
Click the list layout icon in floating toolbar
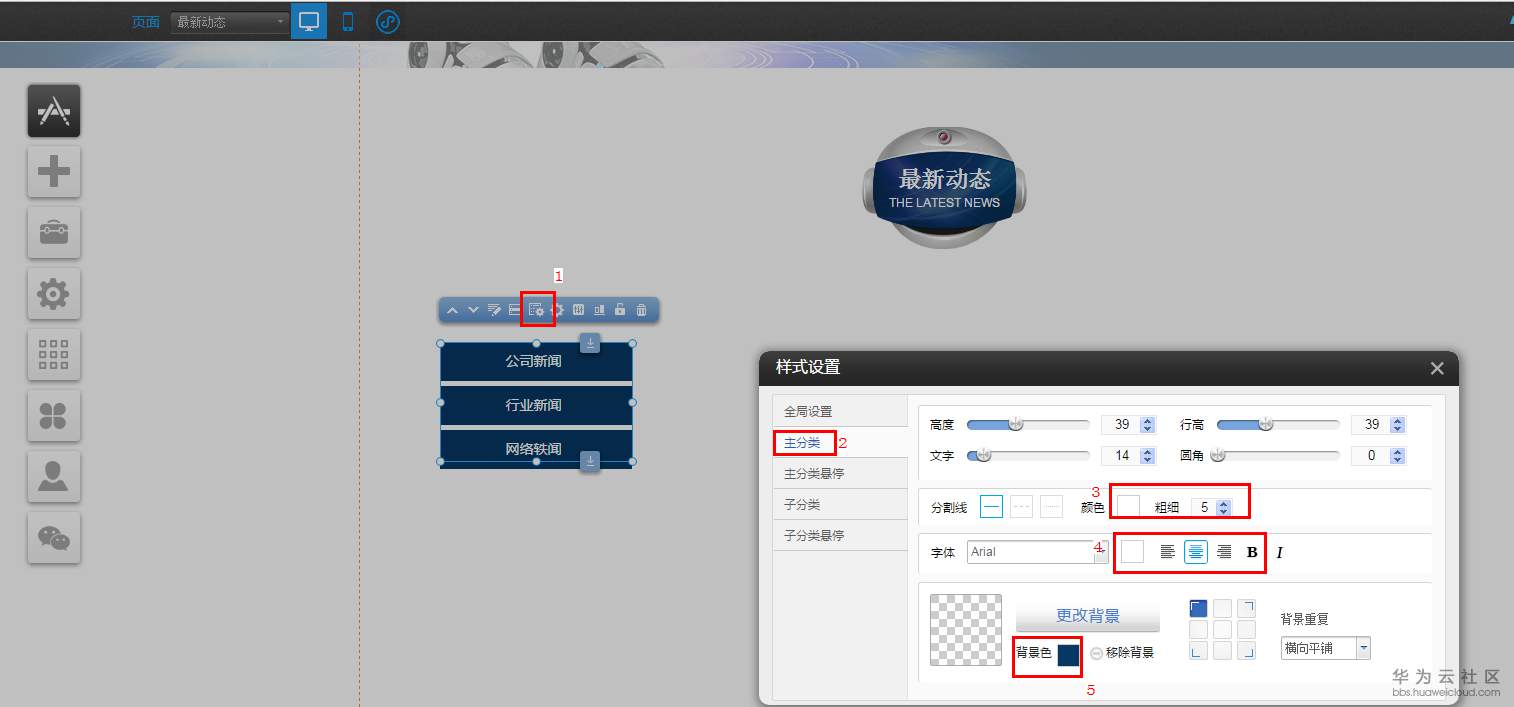[x=514, y=310]
